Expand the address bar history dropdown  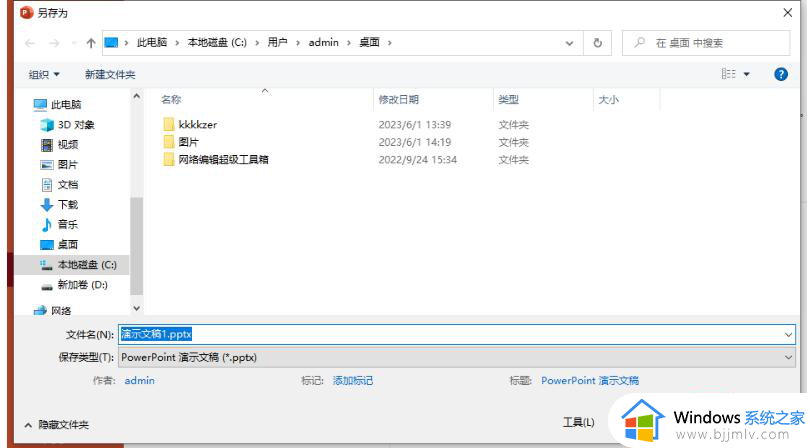point(569,43)
